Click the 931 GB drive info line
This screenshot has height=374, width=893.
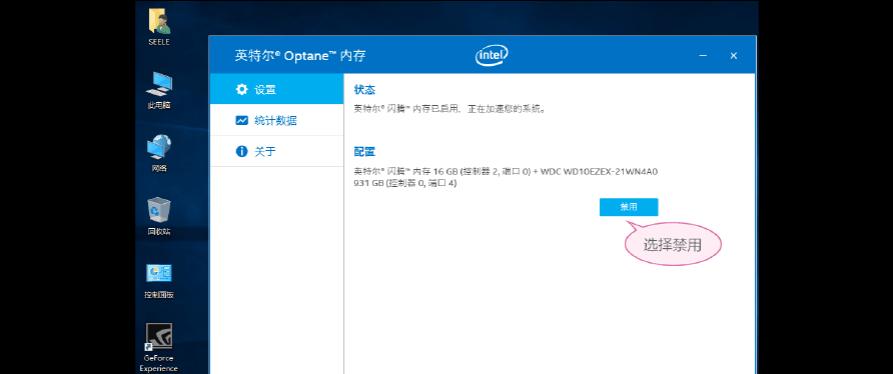(405, 183)
